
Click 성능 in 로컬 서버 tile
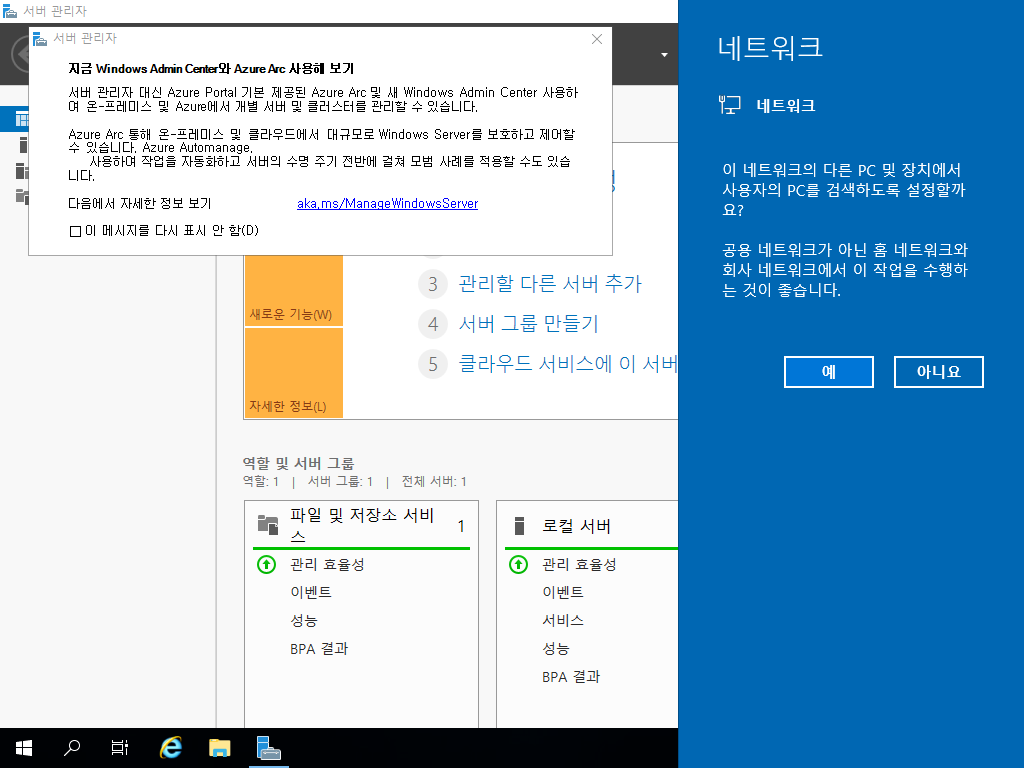(556, 649)
